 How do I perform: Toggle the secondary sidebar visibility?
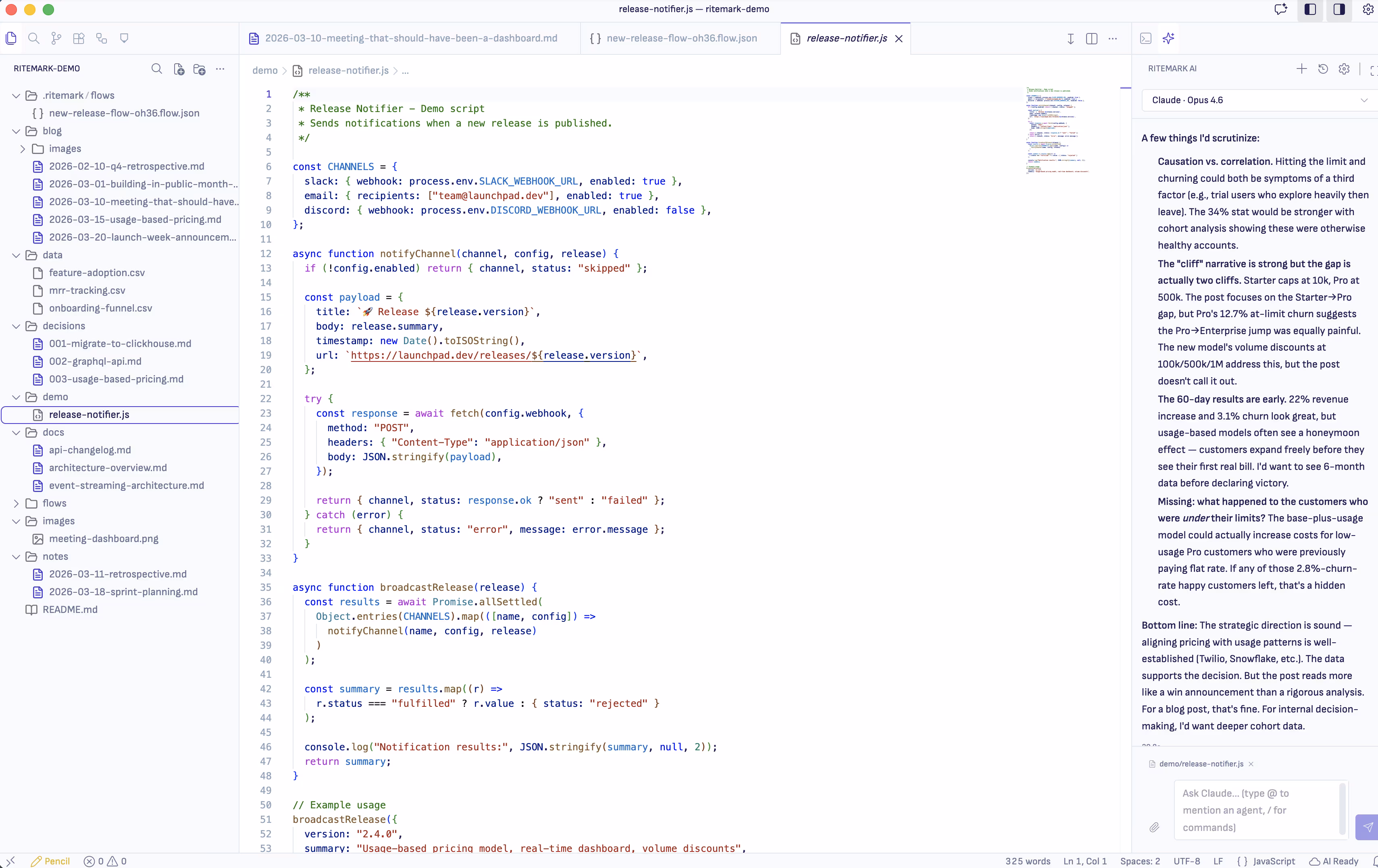coord(1339,9)
